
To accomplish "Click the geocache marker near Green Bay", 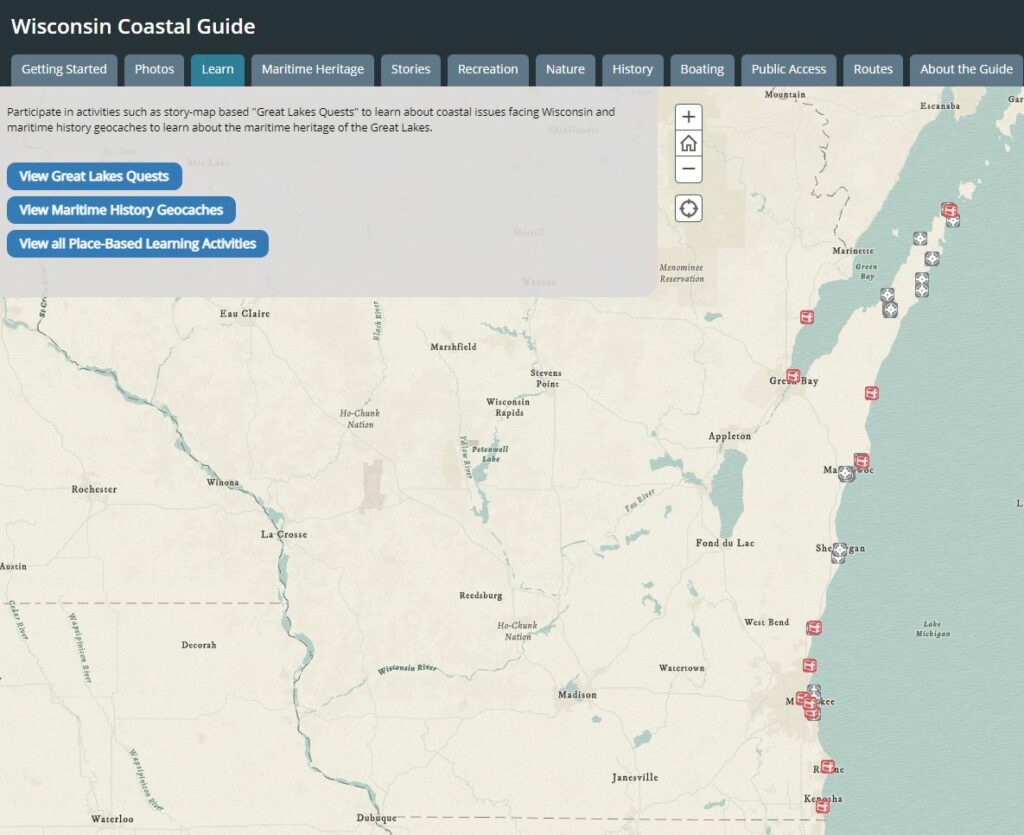I will point(795,377).
